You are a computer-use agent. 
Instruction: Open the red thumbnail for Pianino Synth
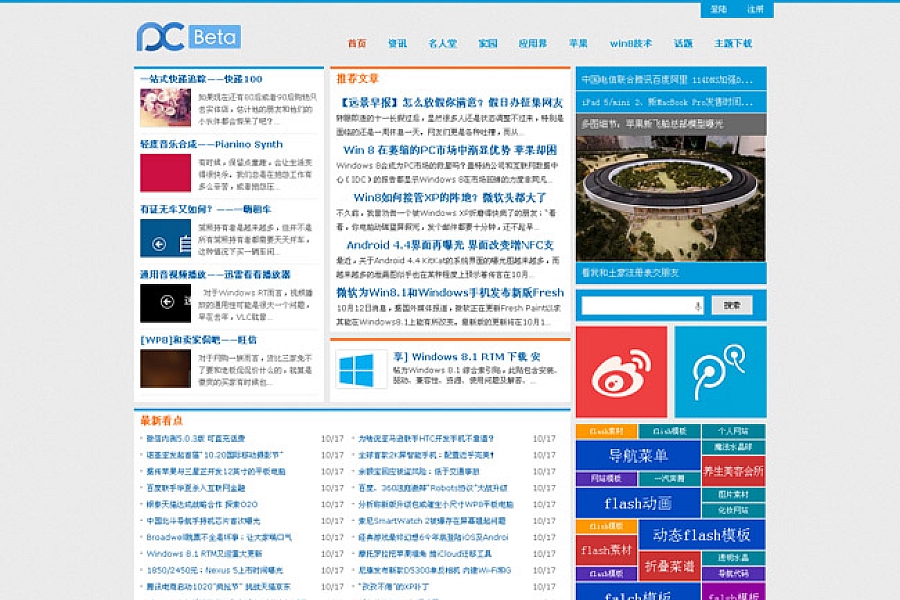165,173
